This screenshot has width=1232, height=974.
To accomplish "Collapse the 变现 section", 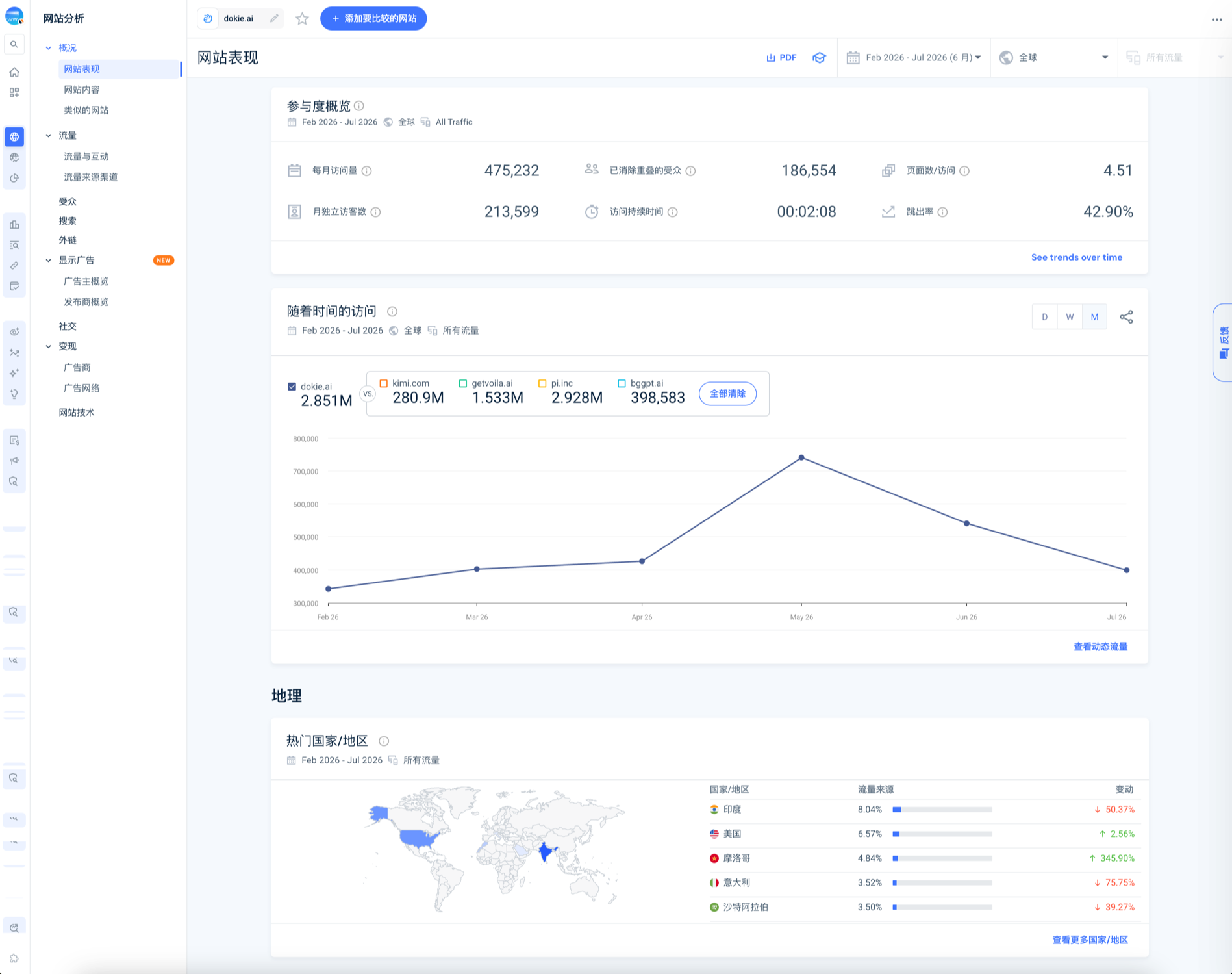I will pos(48,347).
